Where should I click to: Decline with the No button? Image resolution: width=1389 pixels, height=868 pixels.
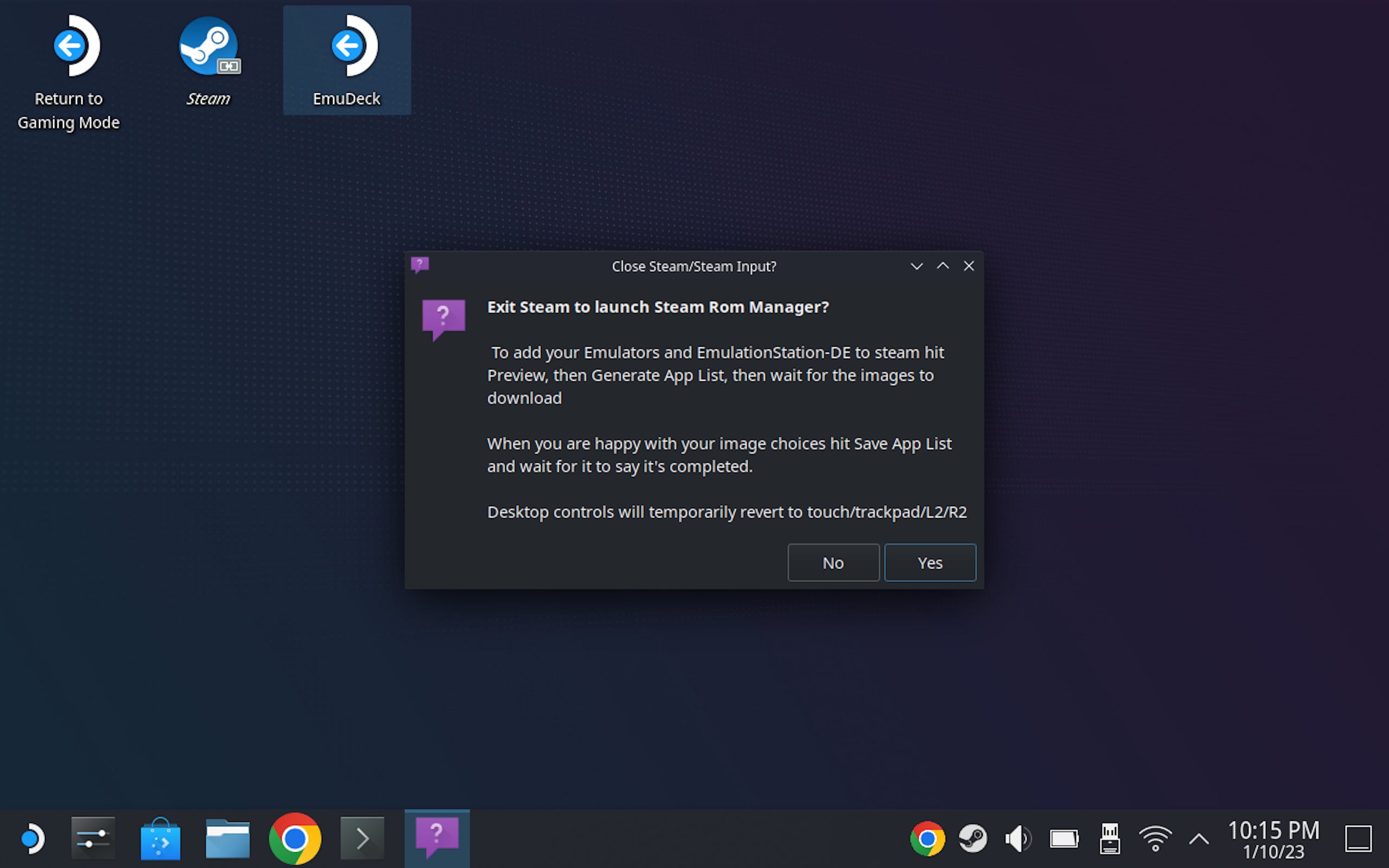(x=833, y=563)
